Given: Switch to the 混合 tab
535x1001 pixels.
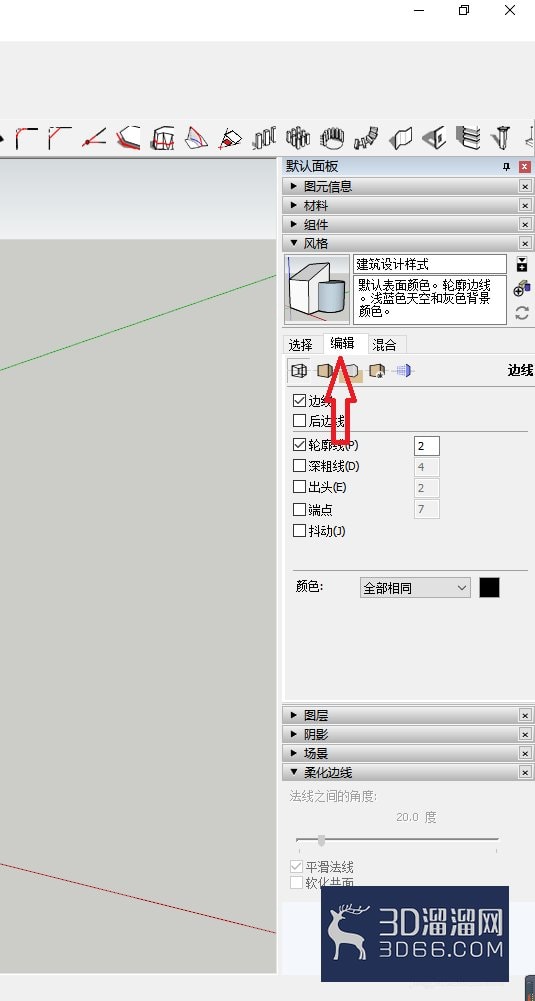Looking at the screenshot, I should 384,345.
